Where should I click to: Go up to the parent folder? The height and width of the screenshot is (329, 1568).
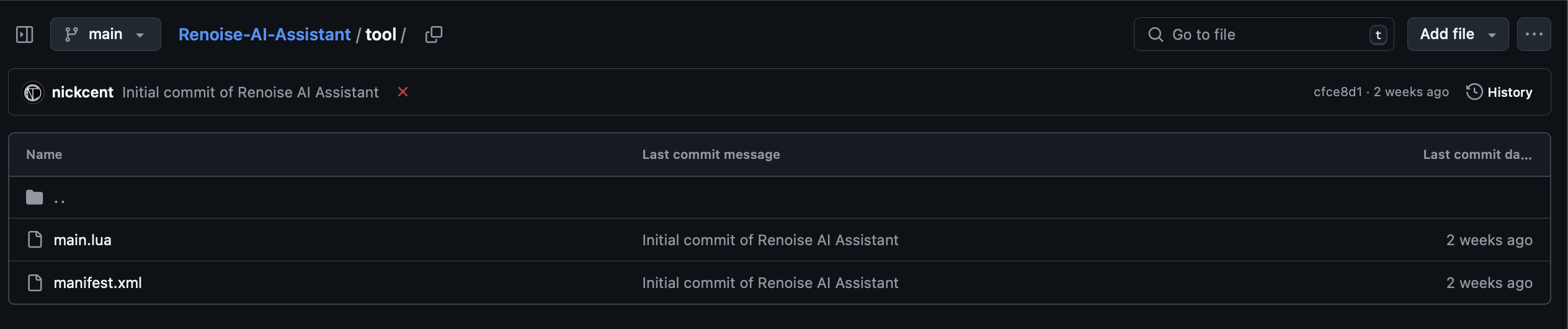tap(60, 198)
